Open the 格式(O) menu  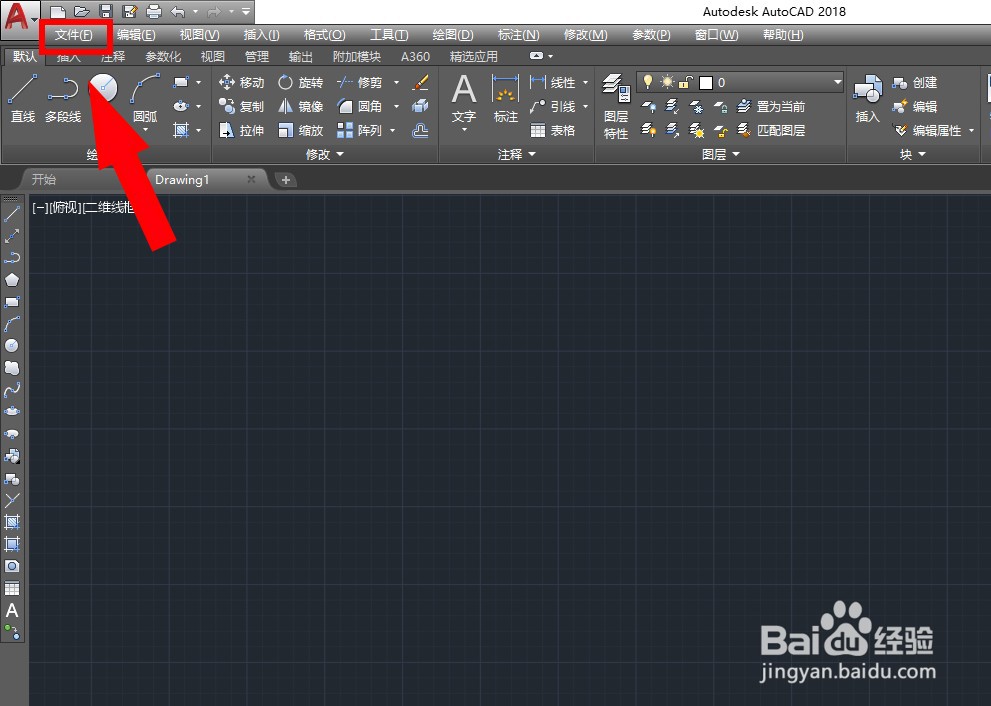324,35
